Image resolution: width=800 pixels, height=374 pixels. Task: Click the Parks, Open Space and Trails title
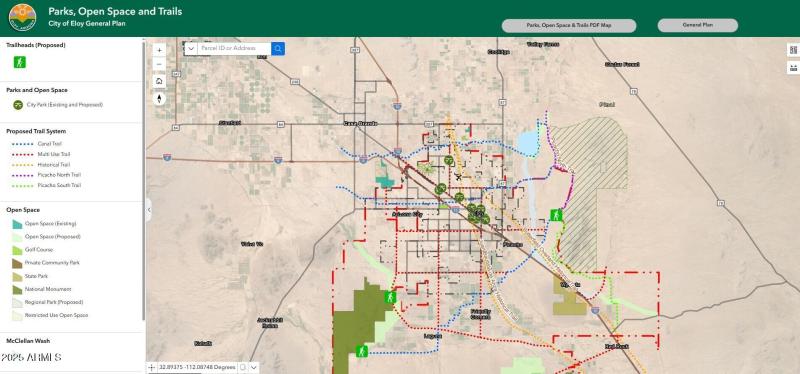click(x=115, y=11)
